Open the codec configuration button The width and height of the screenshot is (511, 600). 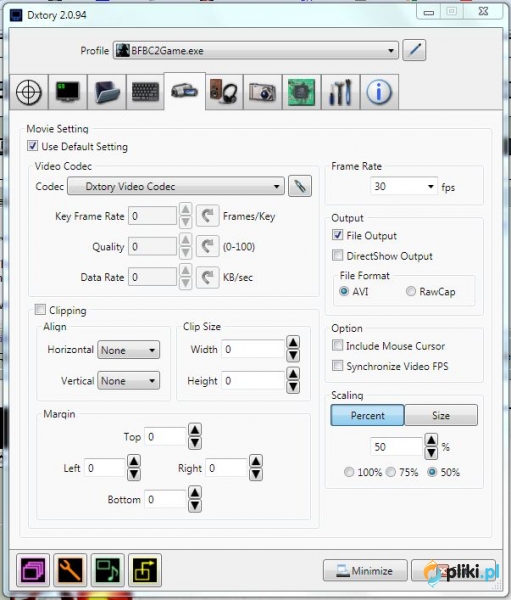coord(300,186)
